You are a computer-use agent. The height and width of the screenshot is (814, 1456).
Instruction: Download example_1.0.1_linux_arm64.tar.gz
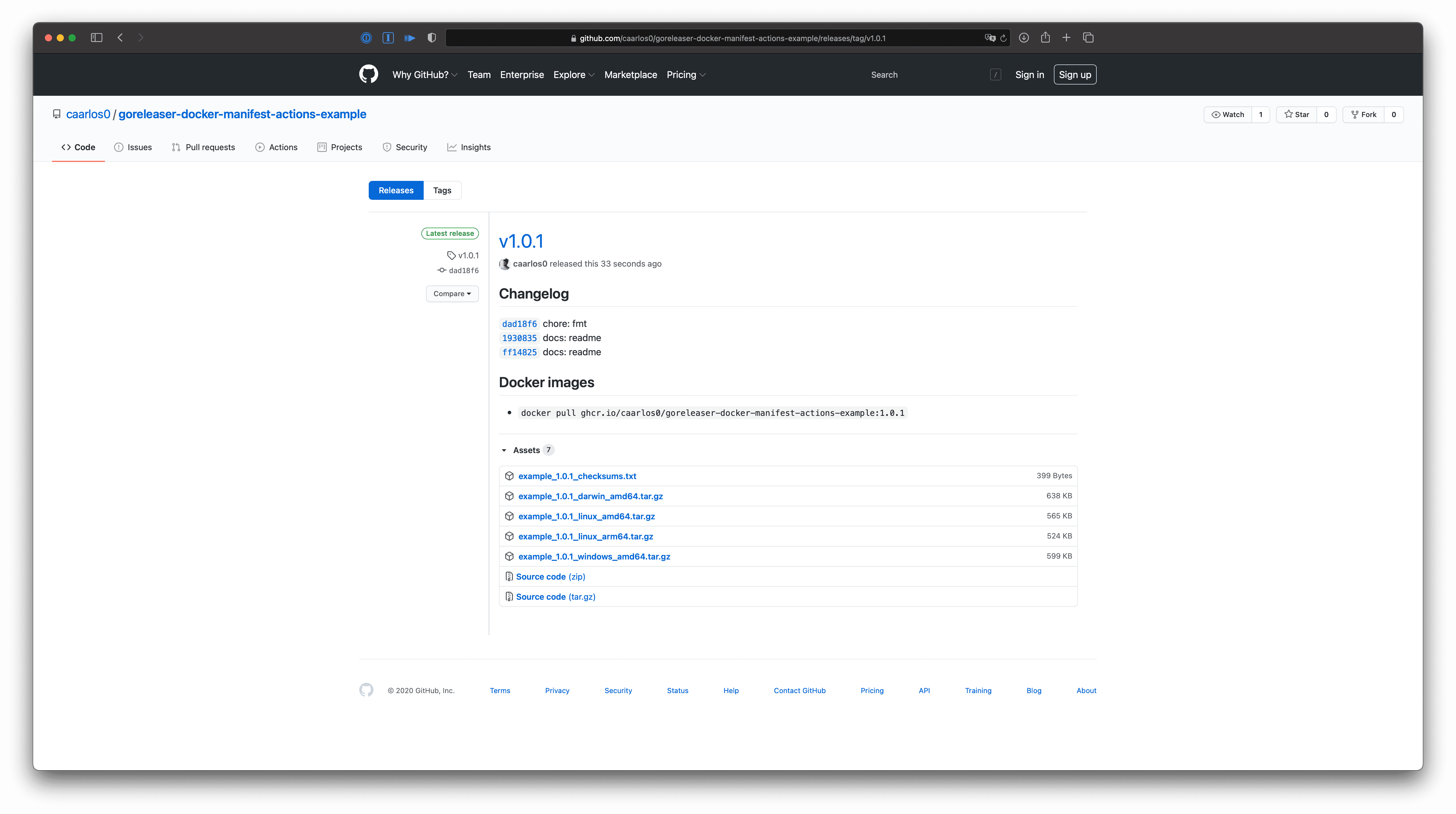tap(586, 536)
